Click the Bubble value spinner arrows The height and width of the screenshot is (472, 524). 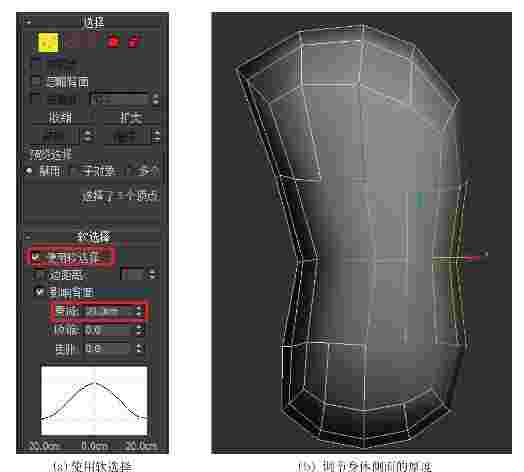(x=140, y=348)
